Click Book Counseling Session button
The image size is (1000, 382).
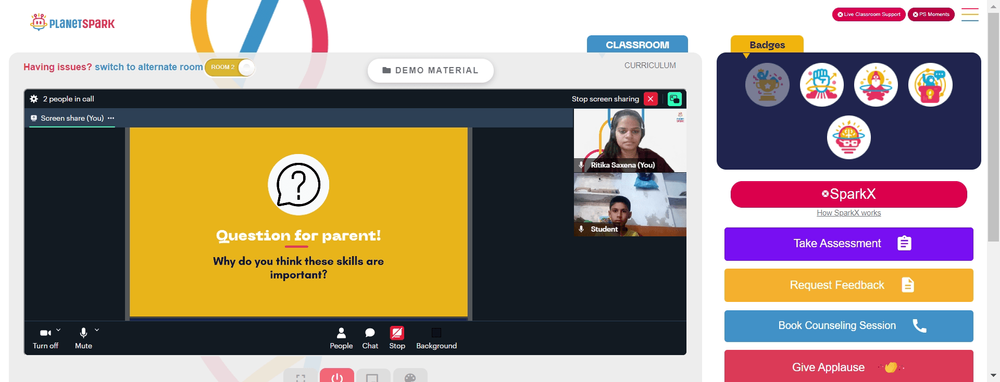click(848, 326)
